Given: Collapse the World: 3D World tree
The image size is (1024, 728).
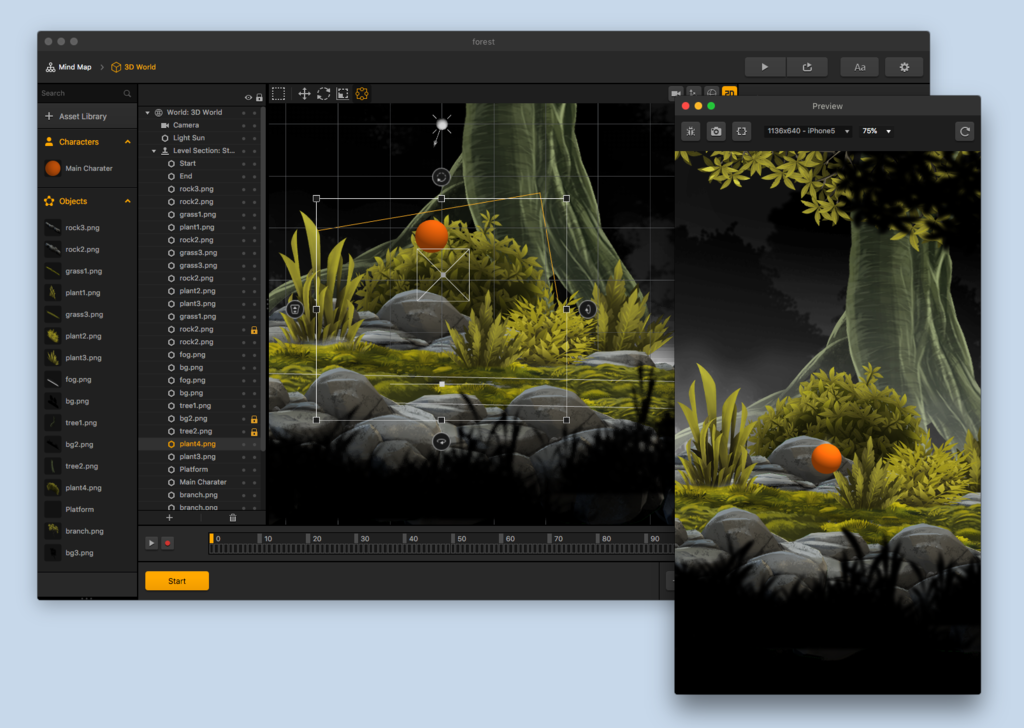Looking at the screenshot, I should (x=148, y=113).
